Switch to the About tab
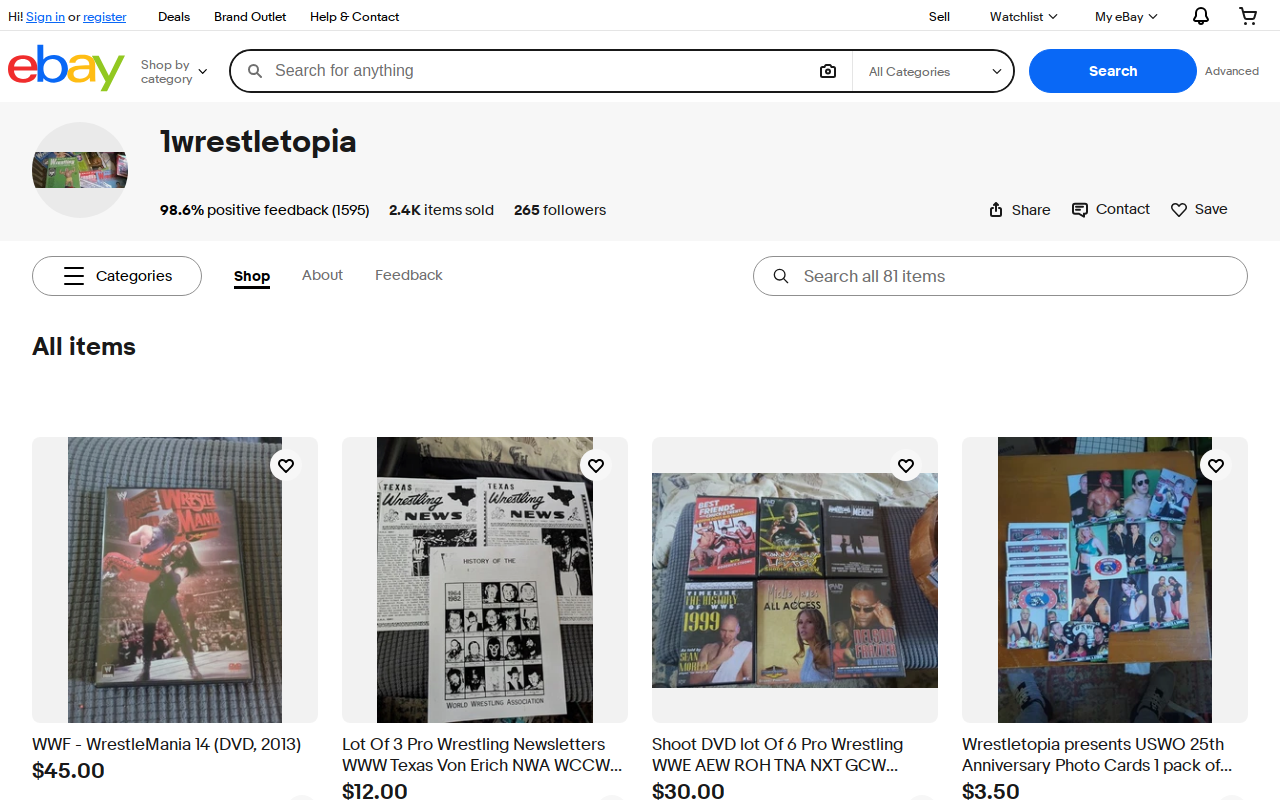The width and height of the screenshot is (1280, 800). [x=322, y=275]
